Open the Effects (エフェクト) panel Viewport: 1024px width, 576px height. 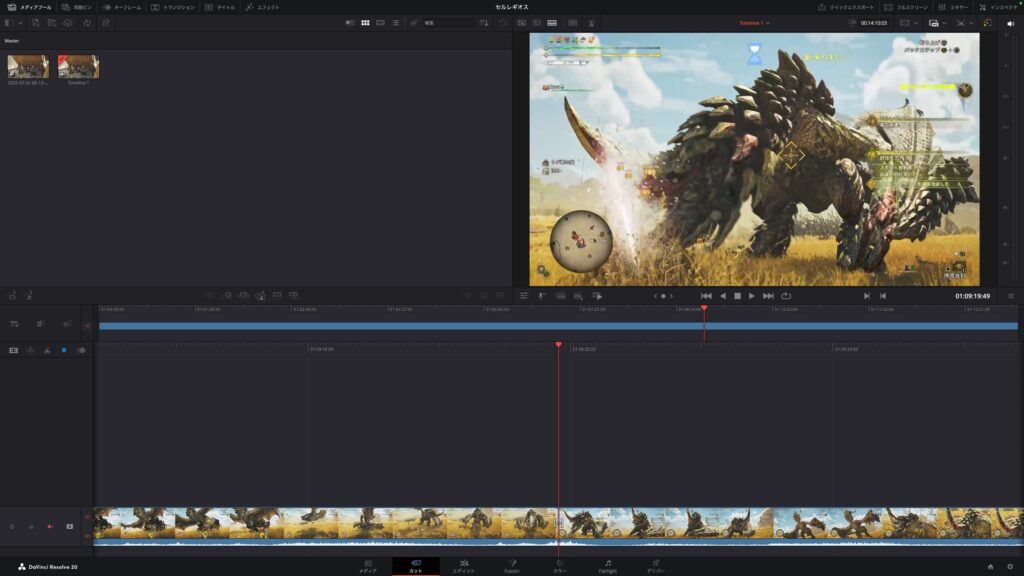point(263,7)
